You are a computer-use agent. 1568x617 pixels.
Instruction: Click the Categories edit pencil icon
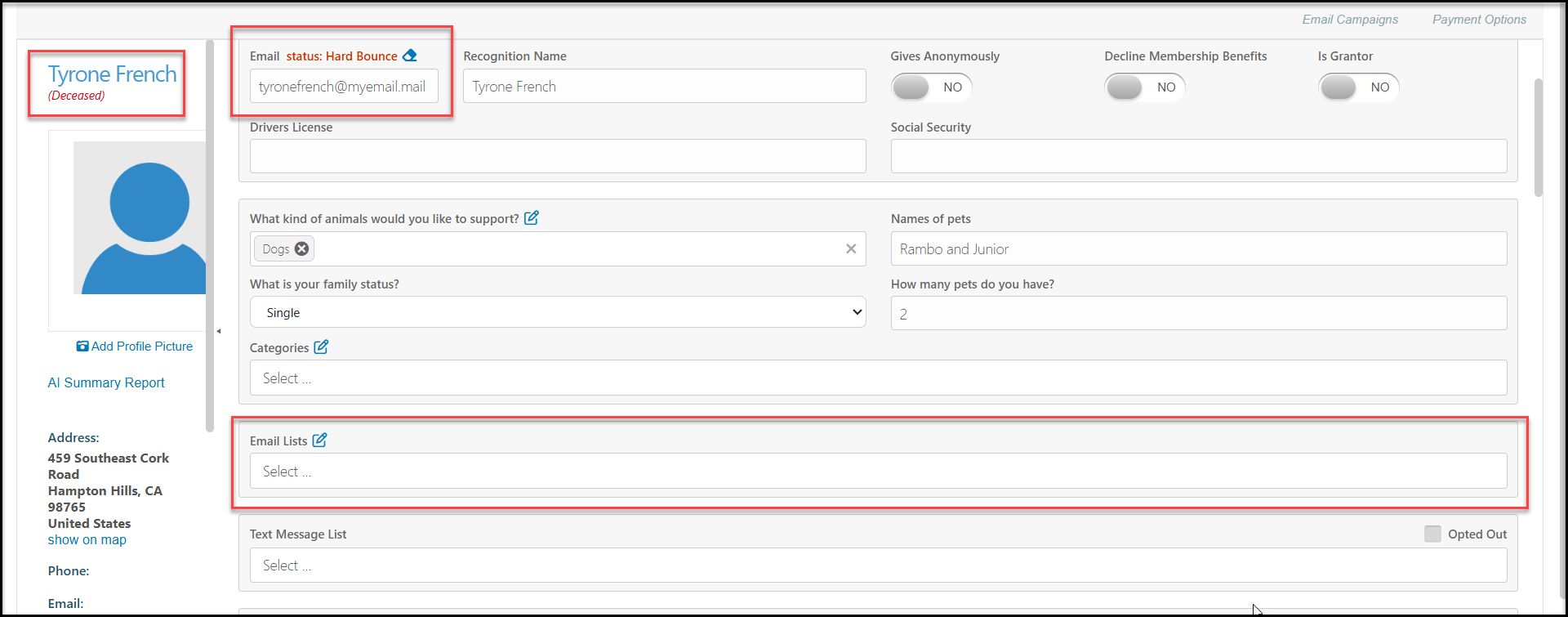click(x=321, y=347)
